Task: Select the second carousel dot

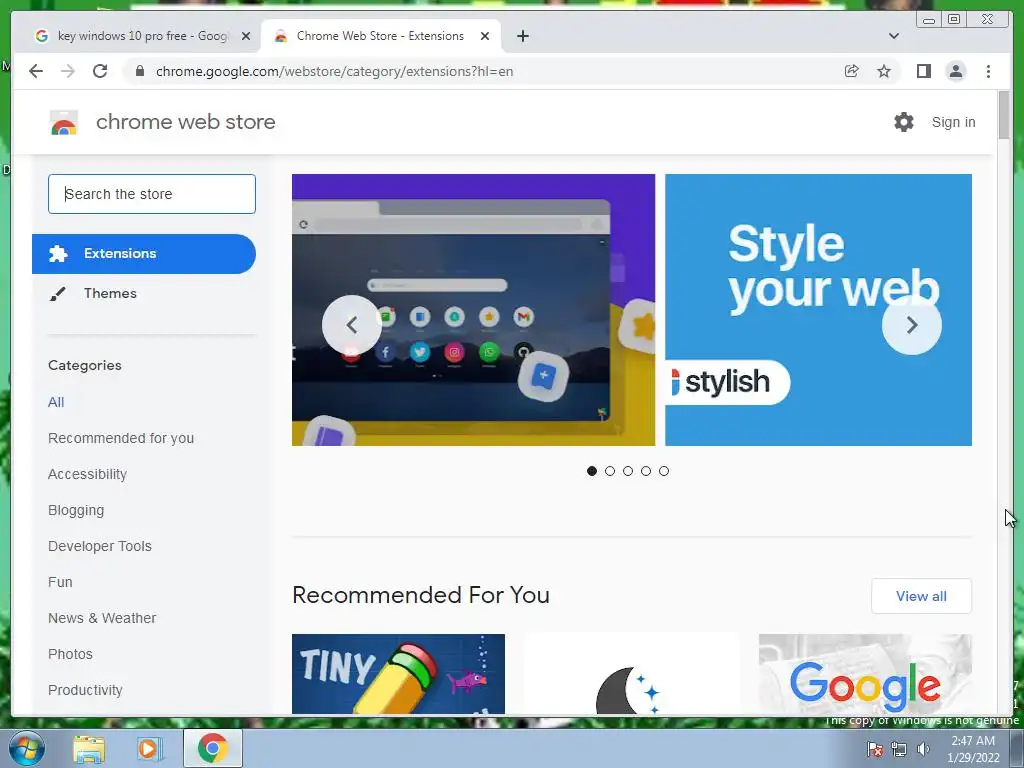Action: [610, 471]
